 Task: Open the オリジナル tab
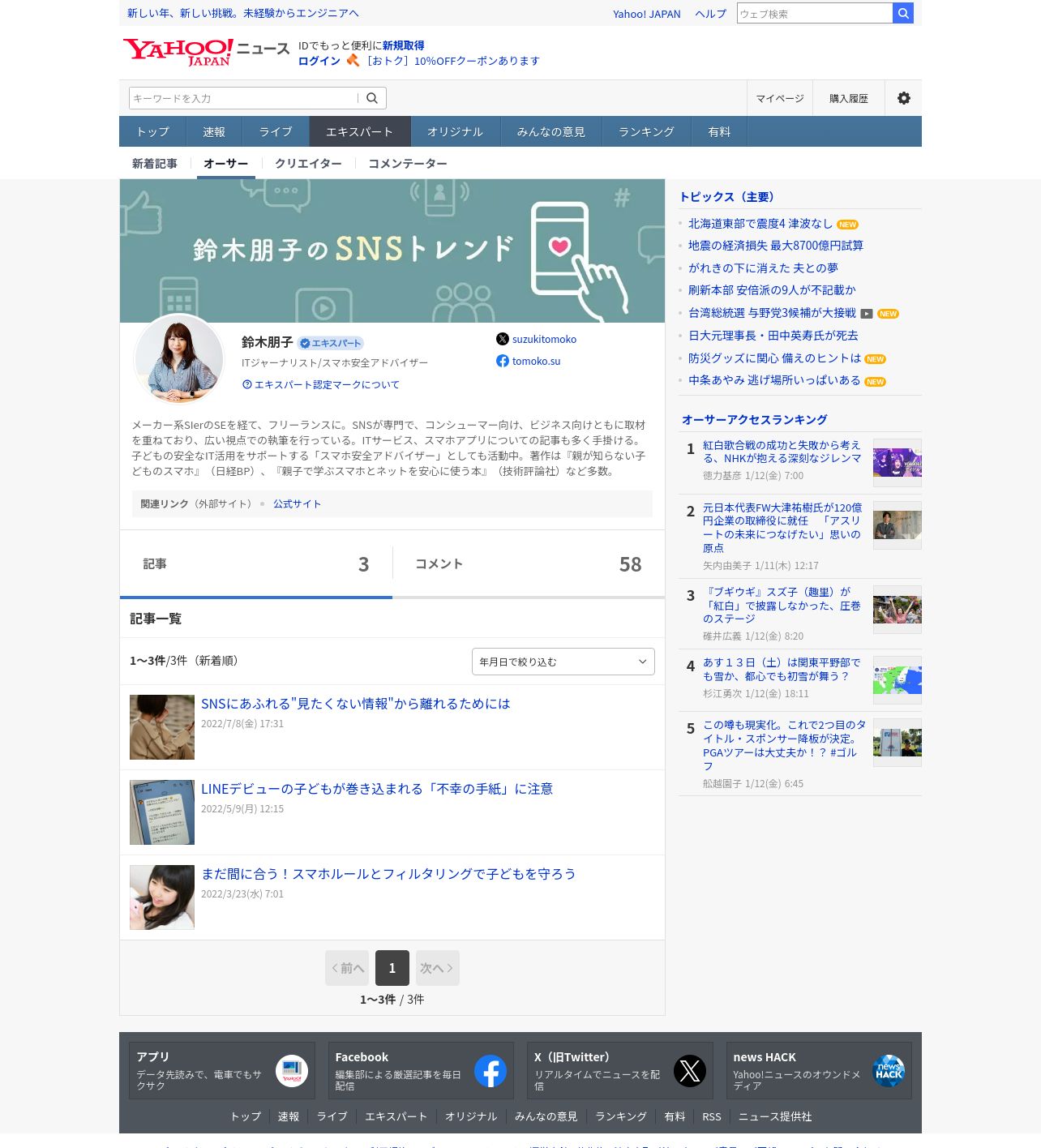pos(455,131)
